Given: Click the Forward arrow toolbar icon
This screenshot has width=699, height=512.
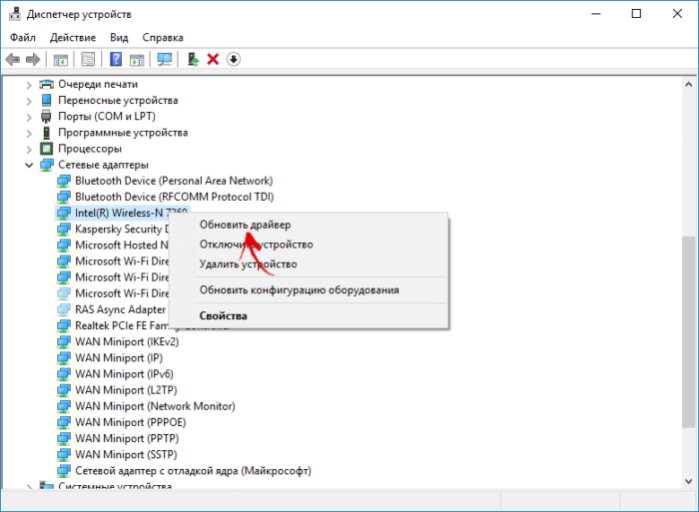Looking at the screenshot, I should coord(33,59).
